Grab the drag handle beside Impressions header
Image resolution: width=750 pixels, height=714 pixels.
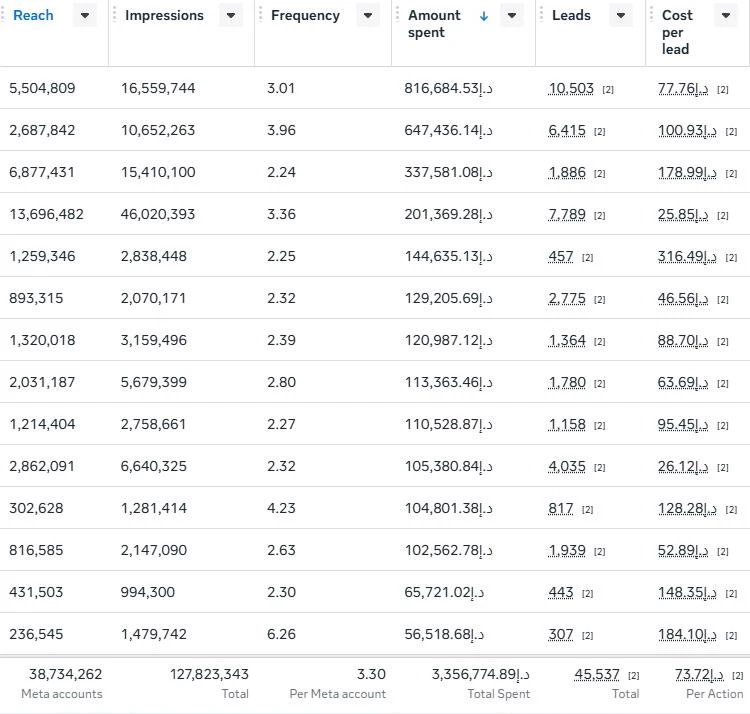[x=114, y=15]
